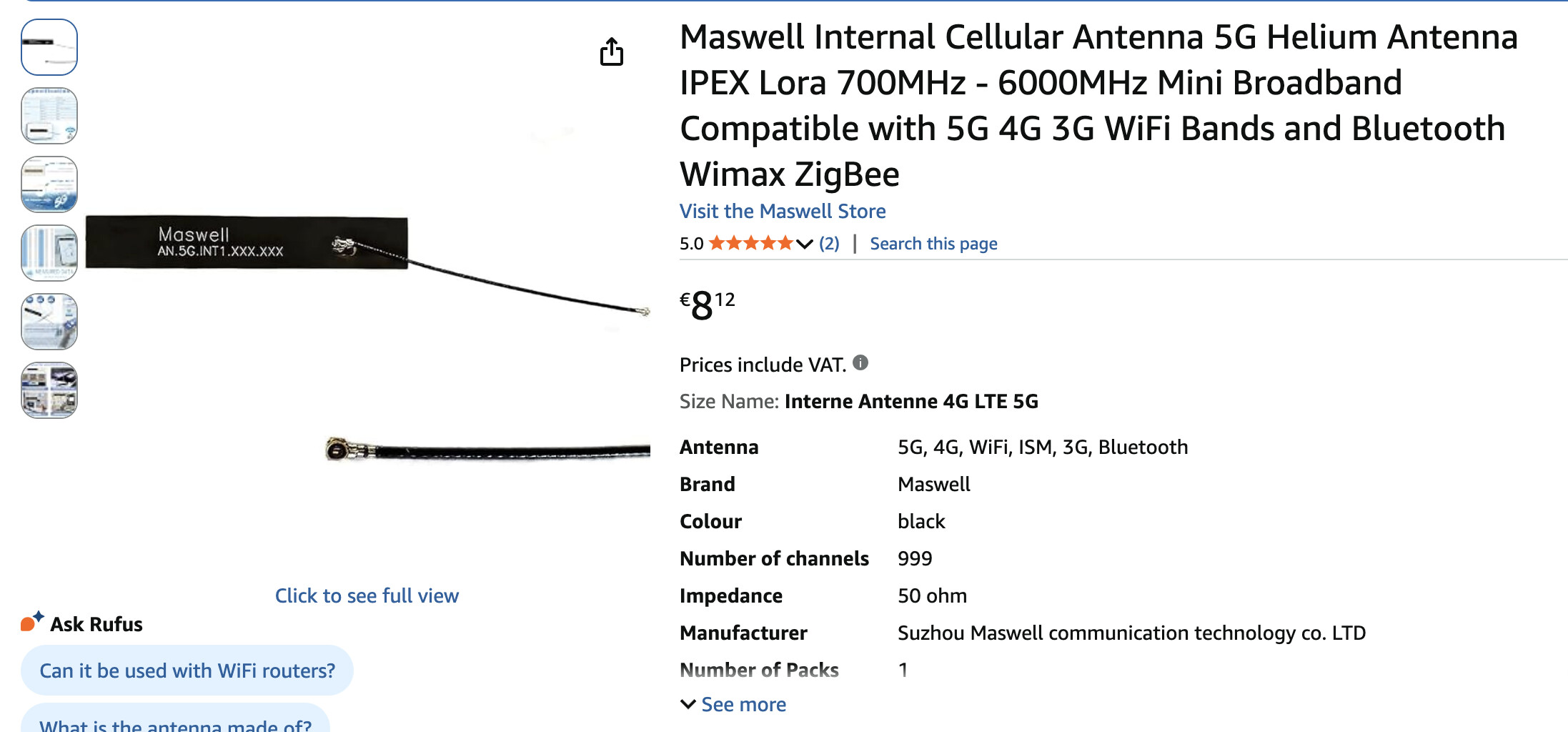The width and height of the screenshot is (1568, 732).
Task: Visit the Maswell Store link
Action: [x=783, y=212]
